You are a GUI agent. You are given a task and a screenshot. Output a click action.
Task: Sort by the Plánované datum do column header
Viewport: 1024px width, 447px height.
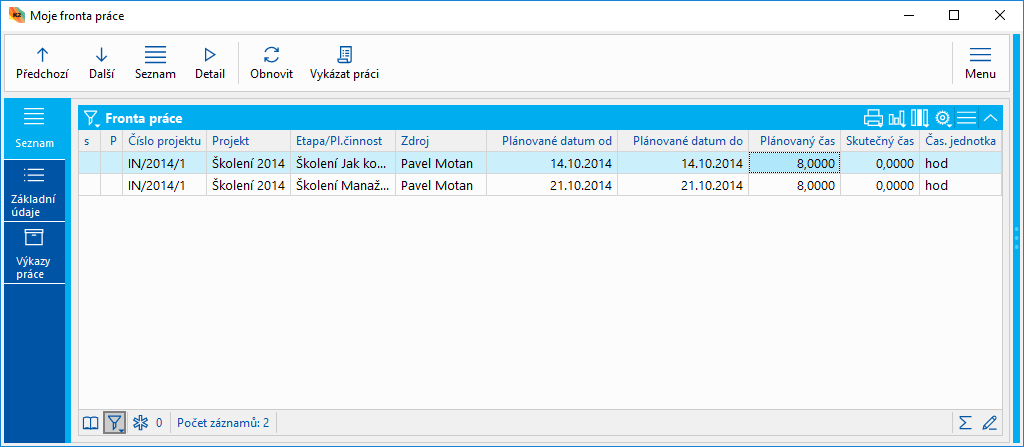click(x=683, y=141)
